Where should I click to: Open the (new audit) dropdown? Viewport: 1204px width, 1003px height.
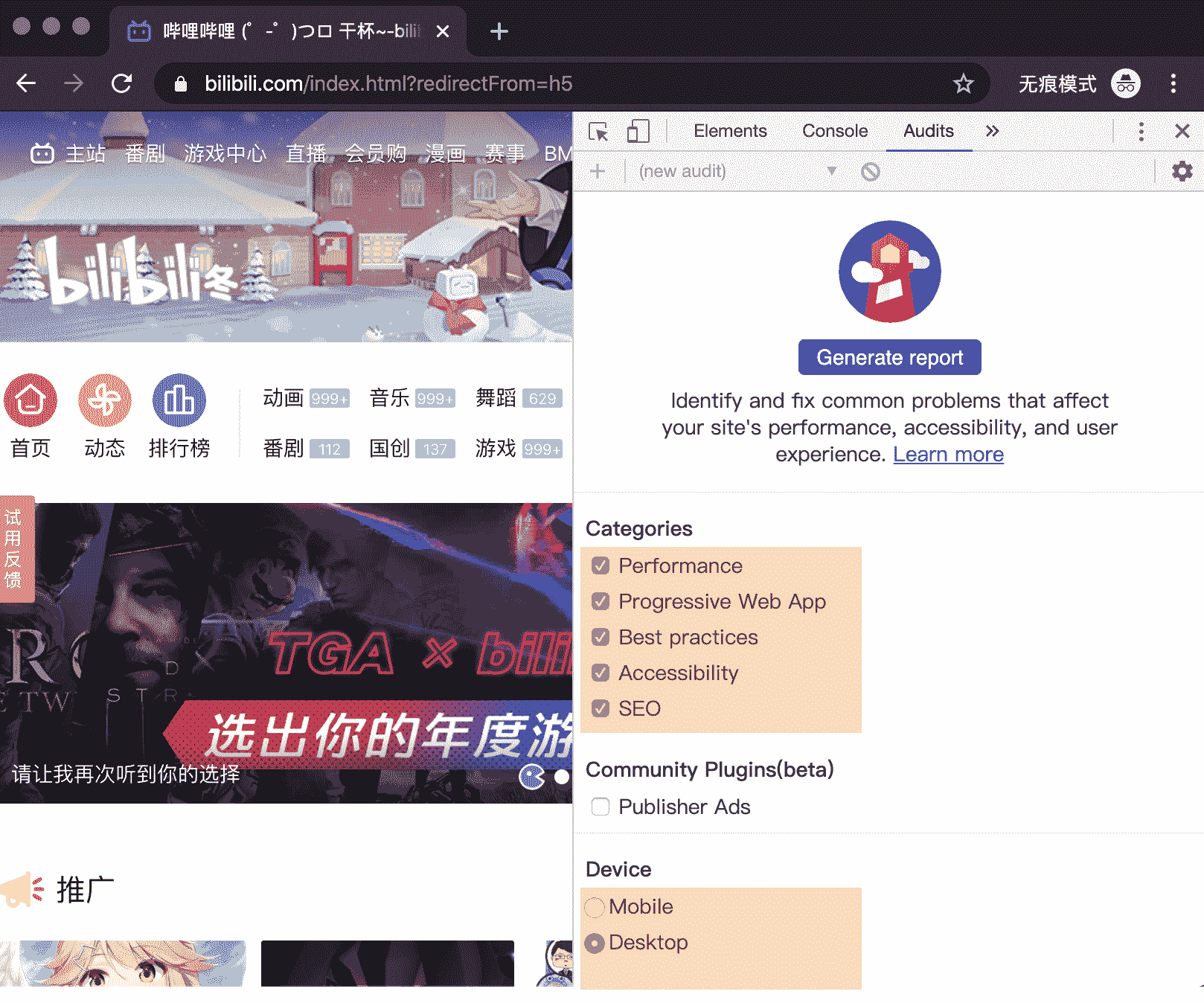click(x=738, y=172)
